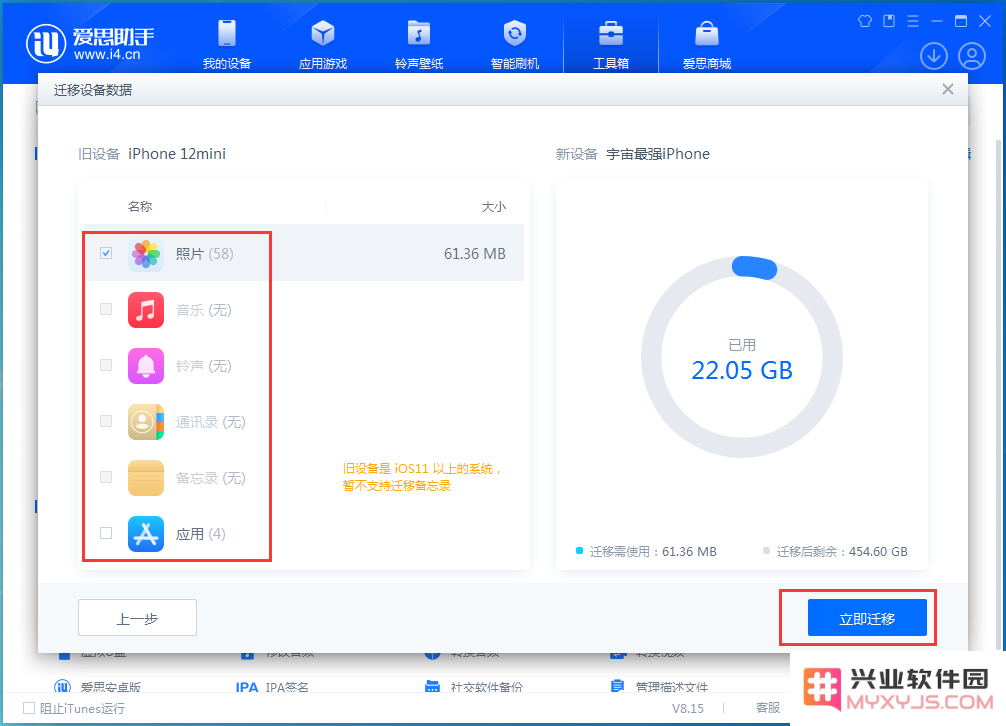Close the 迁移设备数据 dialog

click(x=948, y=89)
